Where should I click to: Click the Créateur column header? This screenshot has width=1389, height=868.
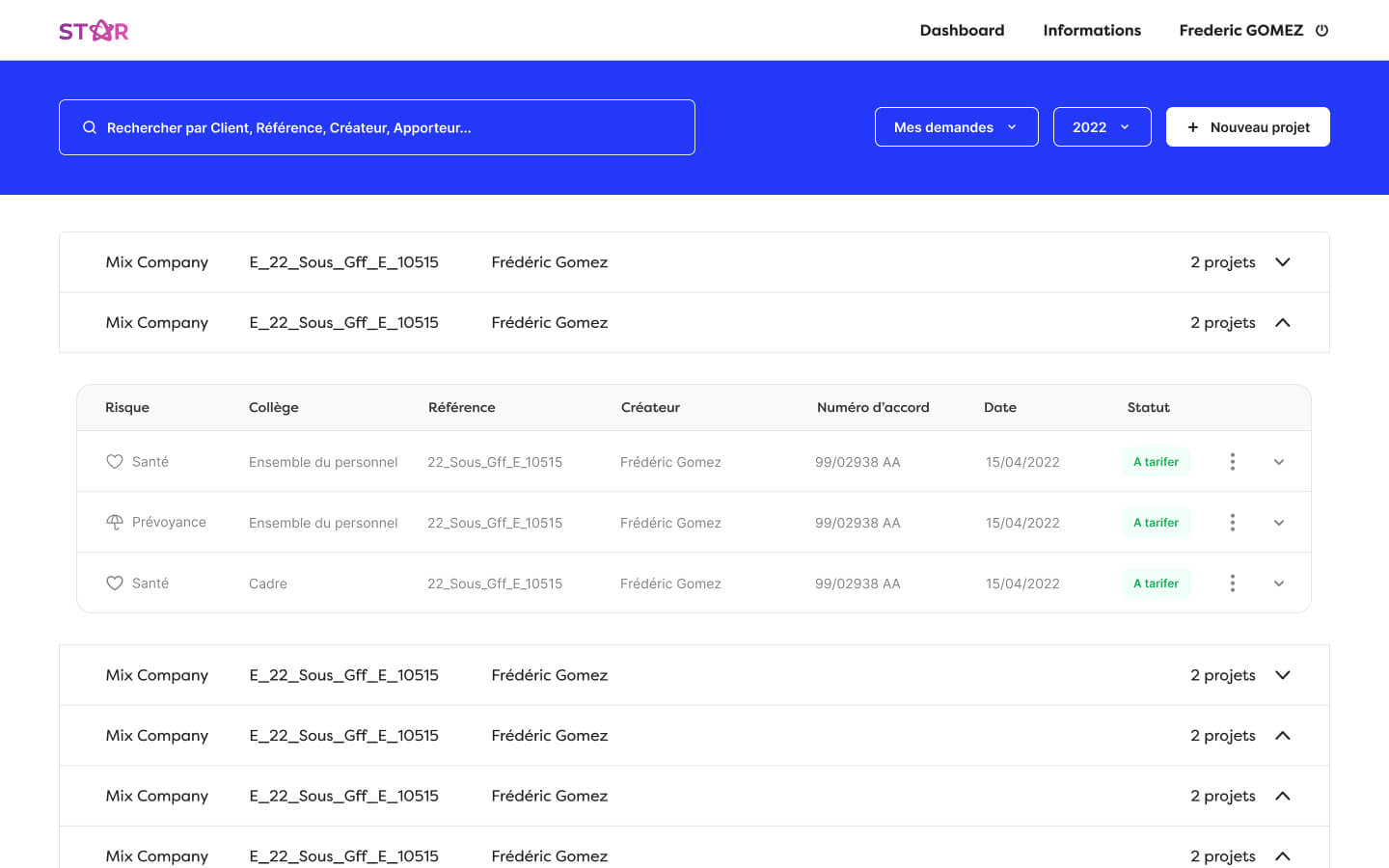click(650, 408)
